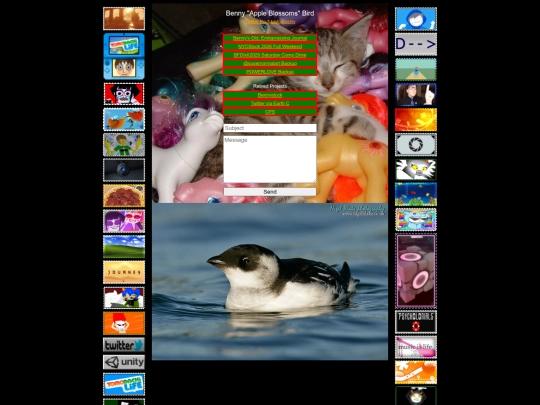This screenshot has width=540, height=405.
Task: Open the dark Portal core blue-eye stamp
Action: click(x=124, y=170)
